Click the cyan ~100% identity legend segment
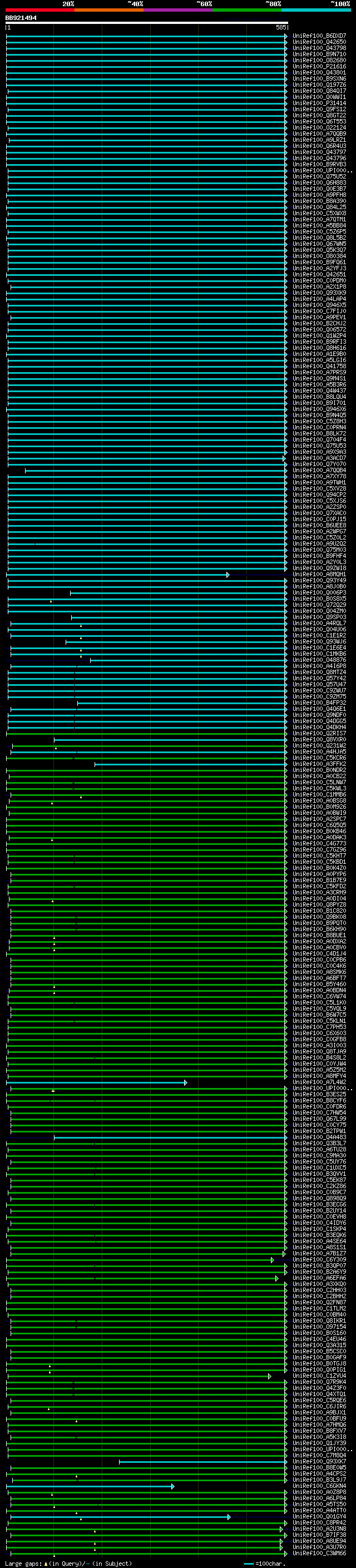 315,10
